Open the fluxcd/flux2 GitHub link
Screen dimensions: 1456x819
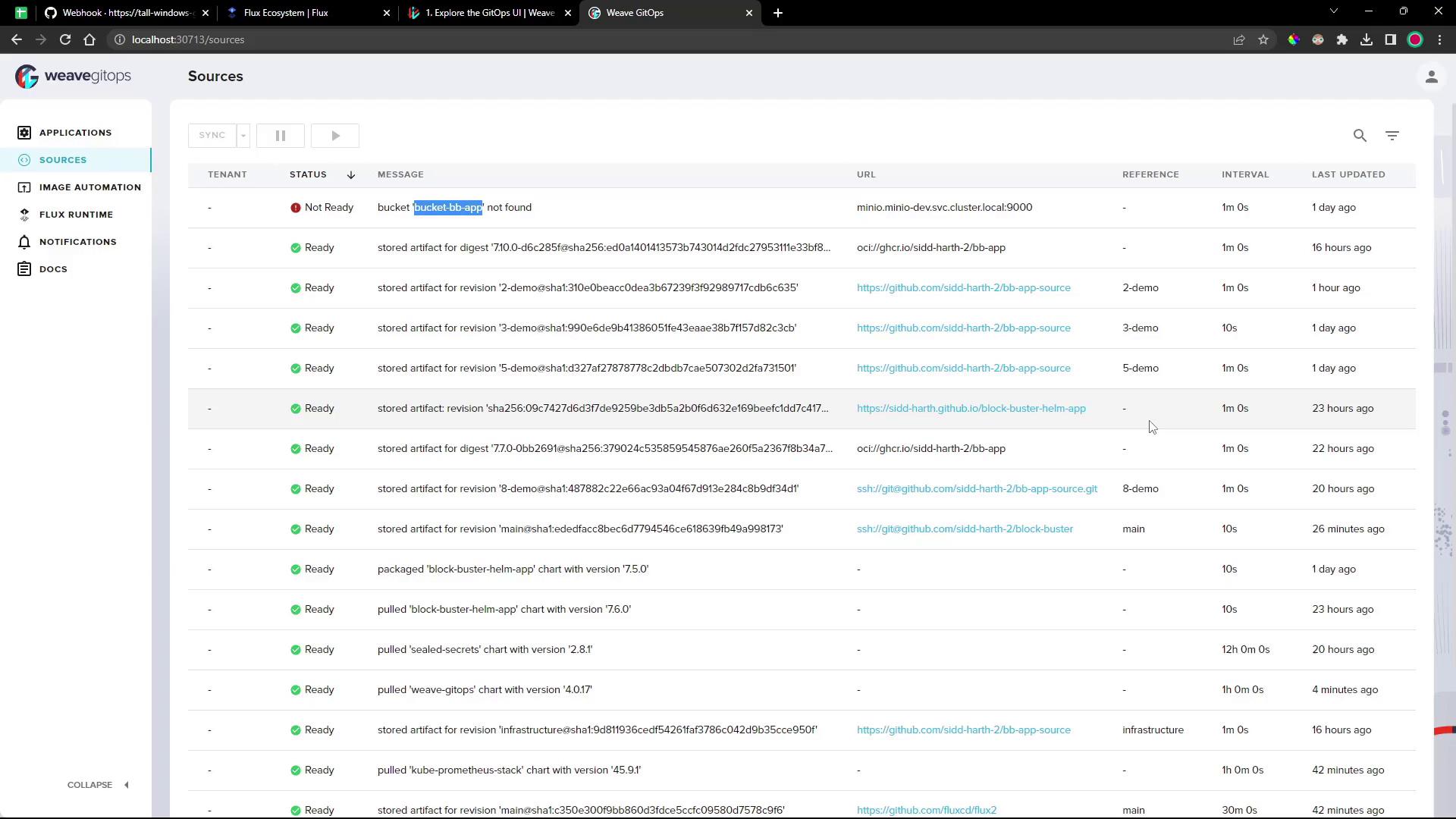point(926,810)
